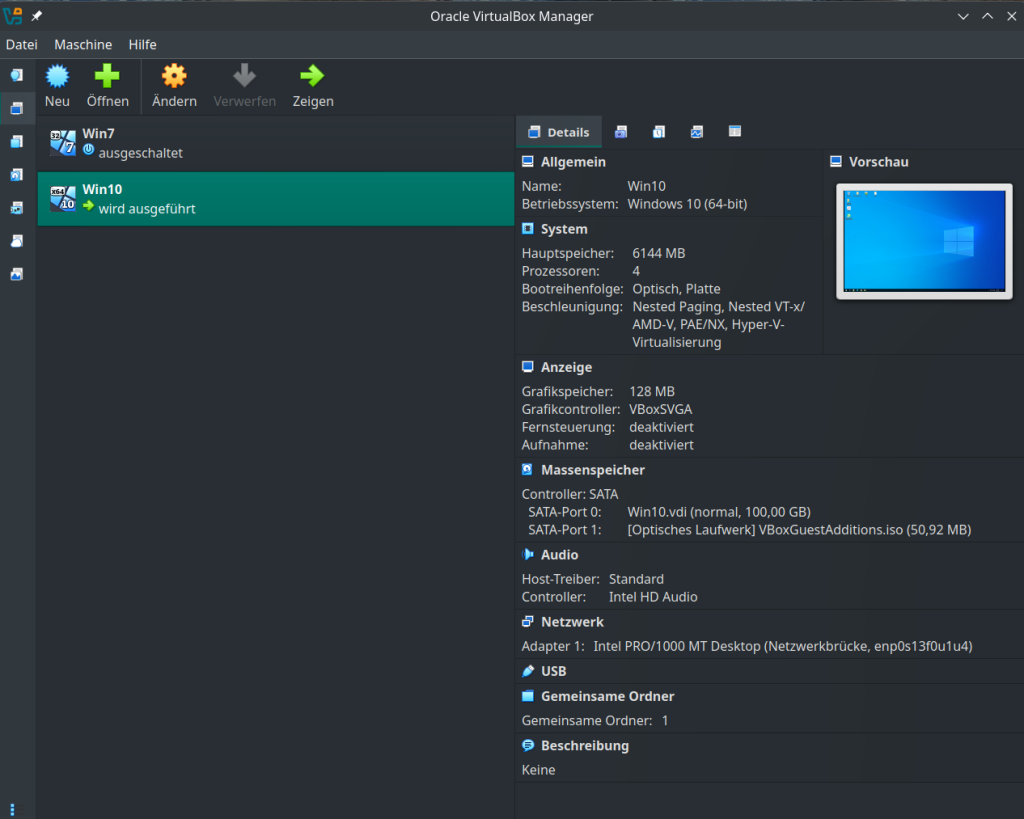Click the Win7 OS icon in the VM list
Image resolution: width=1024 pixels, height=819 pixels.
click(63, 143)
